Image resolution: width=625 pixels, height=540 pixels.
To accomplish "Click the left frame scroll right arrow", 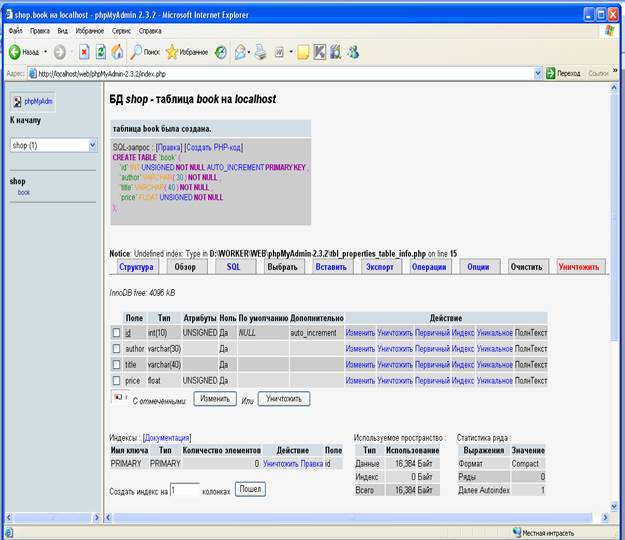I will (96, 517).
